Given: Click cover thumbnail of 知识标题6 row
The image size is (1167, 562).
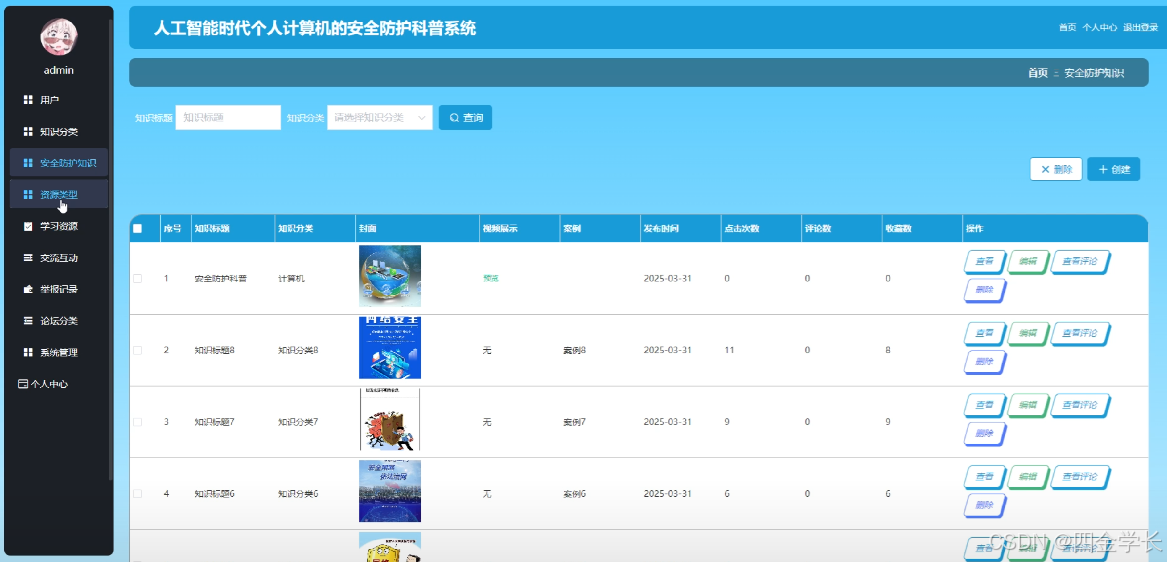Looking at the screenshot, I should [390, 491].
